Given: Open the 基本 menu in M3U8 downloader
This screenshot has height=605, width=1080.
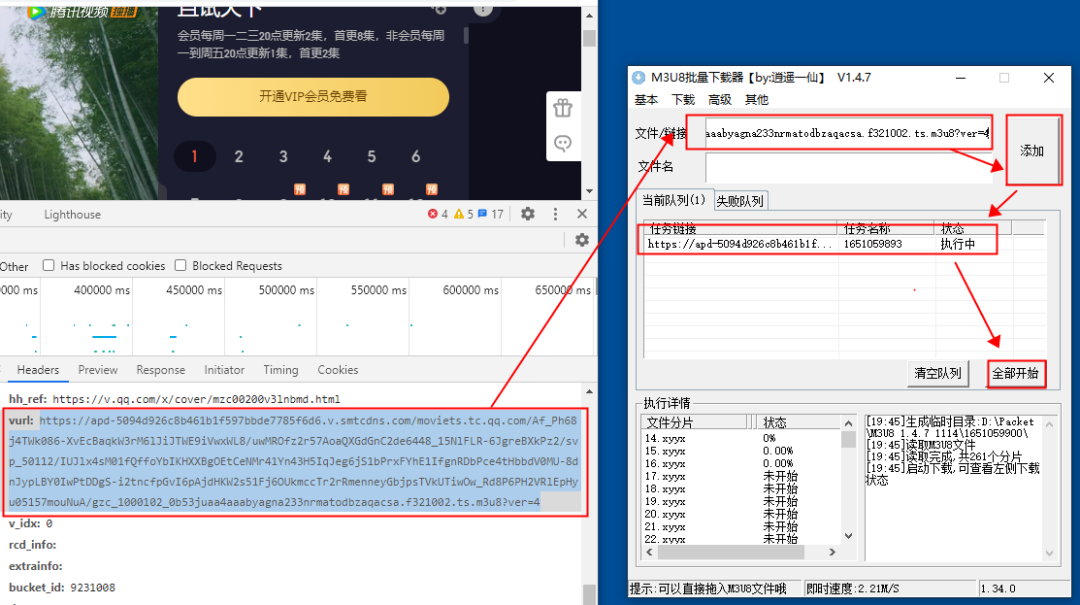Looking at the screenshot, I should coord(646,100).
